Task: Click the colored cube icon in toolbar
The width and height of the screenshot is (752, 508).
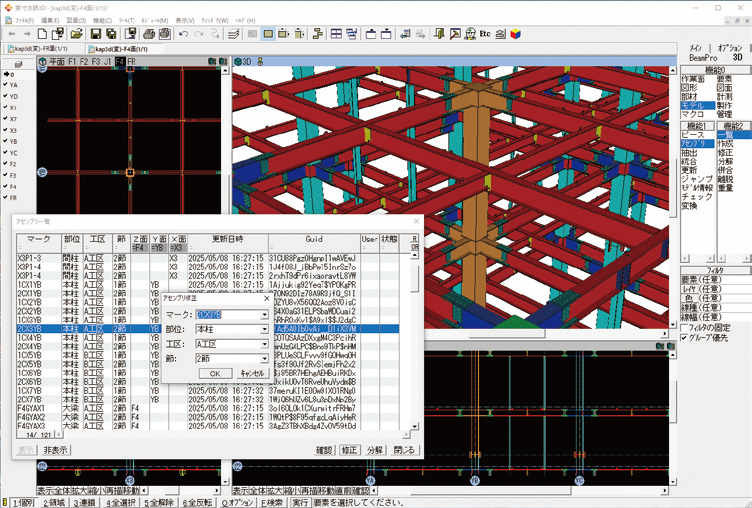Action: coord(515,34)
